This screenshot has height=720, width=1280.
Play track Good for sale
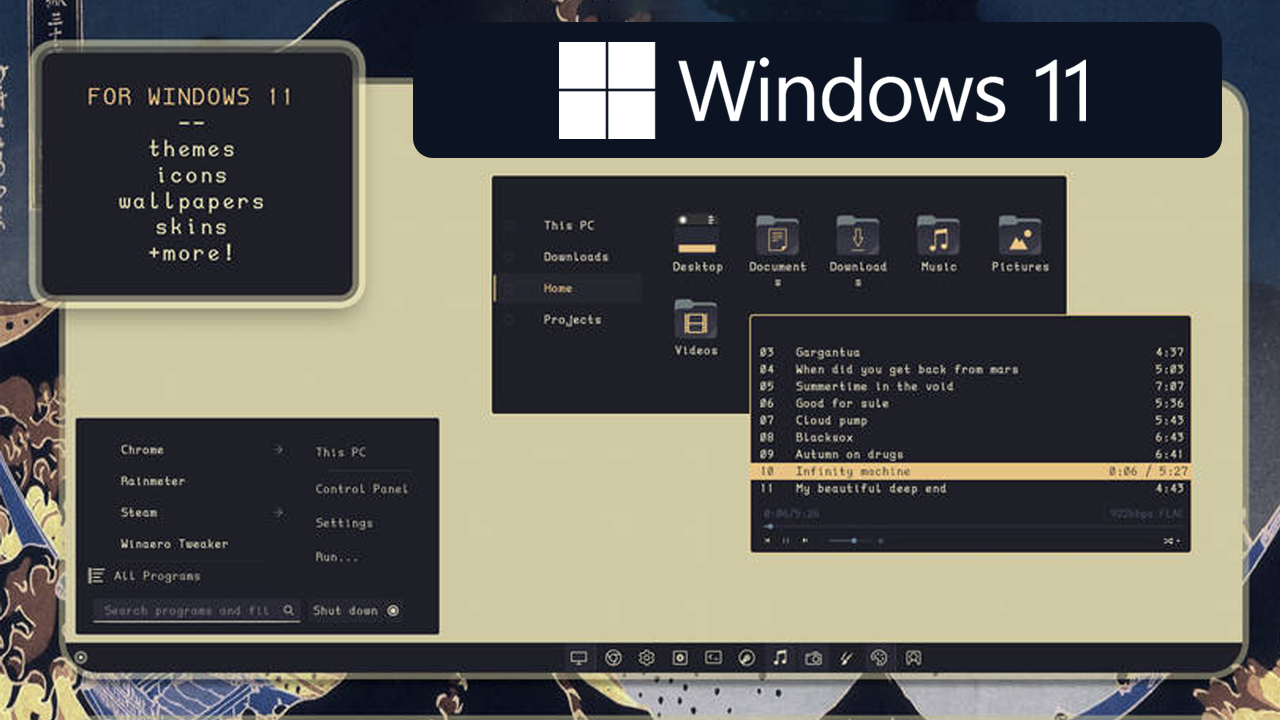point(971,403)
